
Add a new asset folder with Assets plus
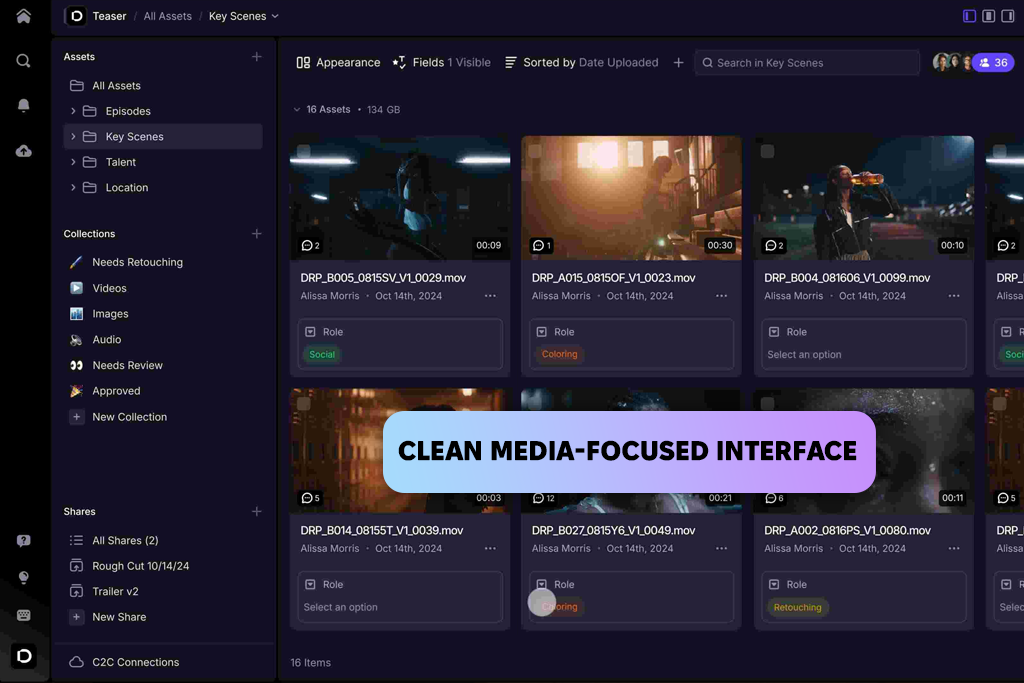pyautogui.click(x=257, y=57)
